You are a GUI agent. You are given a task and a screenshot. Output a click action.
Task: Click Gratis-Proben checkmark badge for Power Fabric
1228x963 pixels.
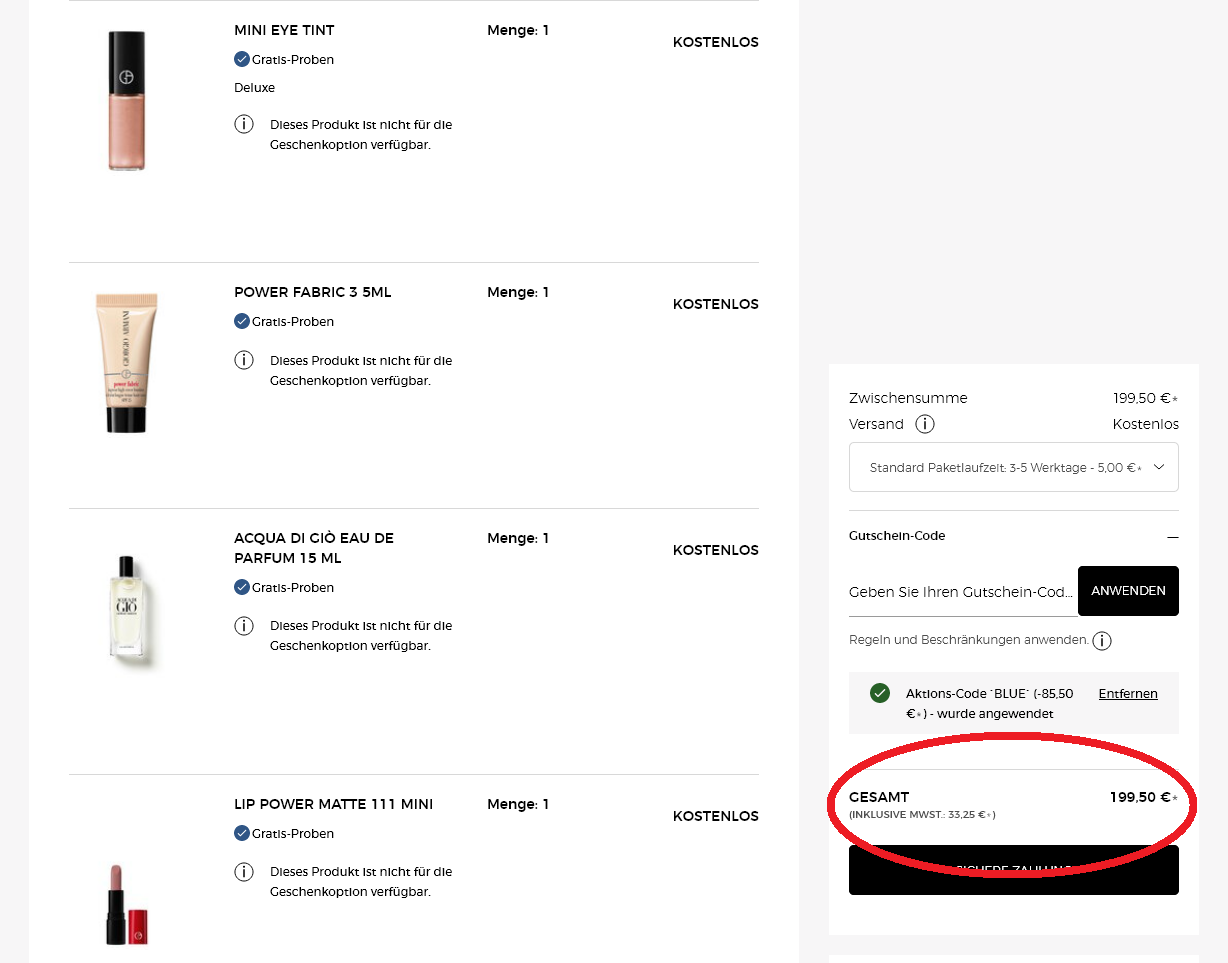tap(242, 322)
